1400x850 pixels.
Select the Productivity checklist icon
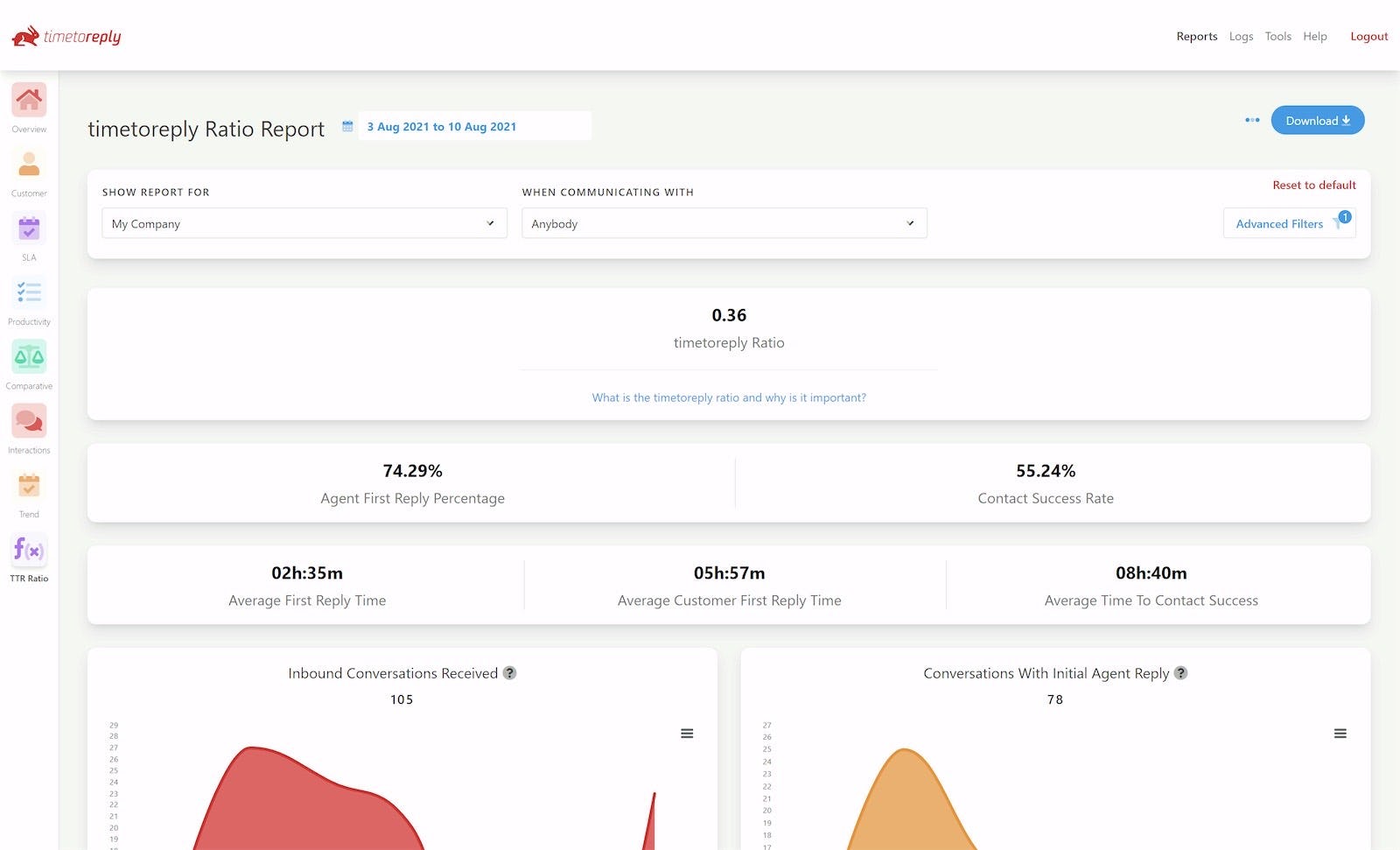29,292
